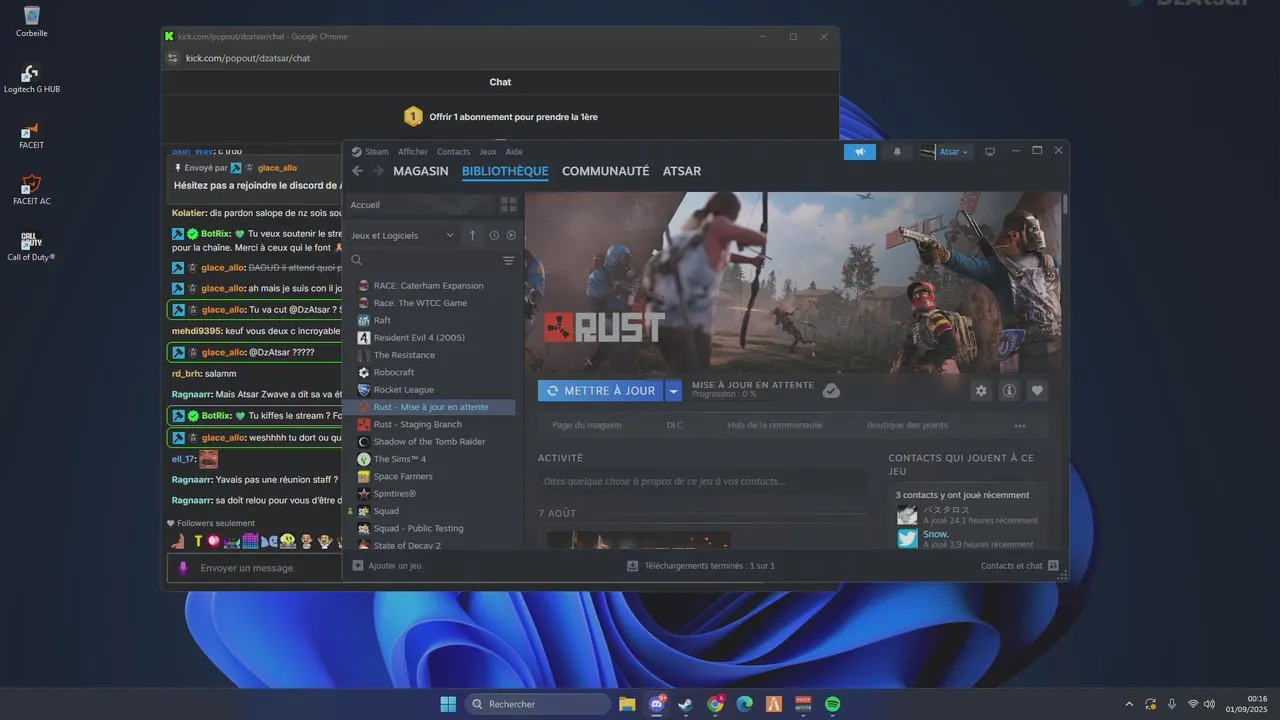Expand the arrow next to Mettre à jour
Screen dimensions: 1280x720
tap(674, 391)
